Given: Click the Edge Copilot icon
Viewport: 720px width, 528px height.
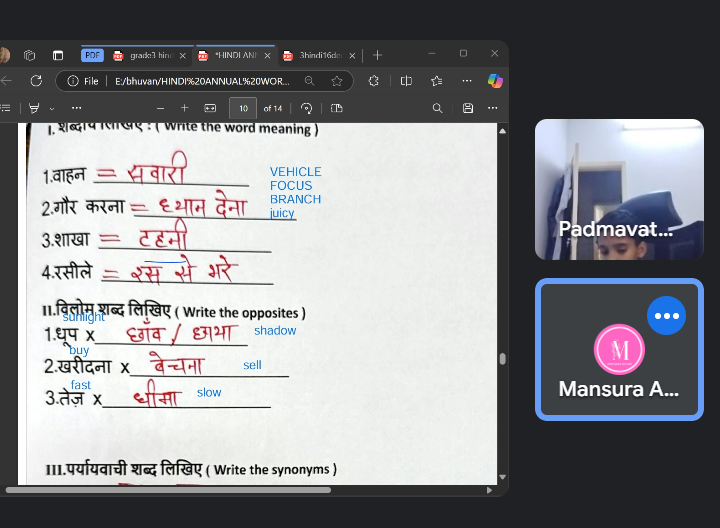Looking at the screenshot, I should 495,81.
